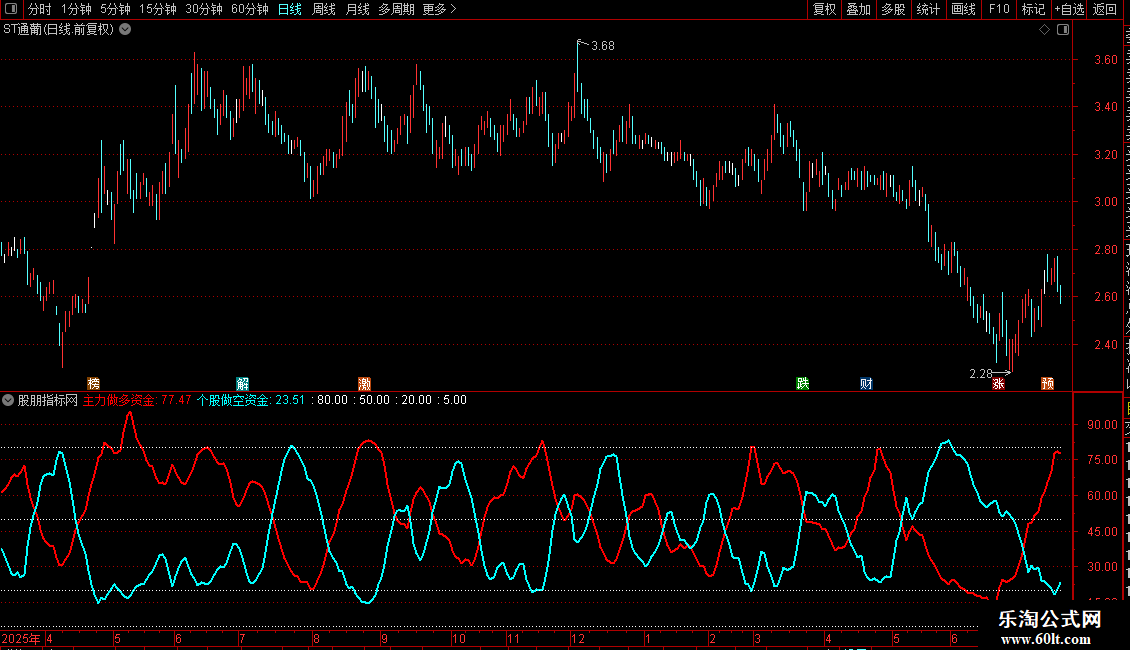
Task: Open the 财 info marker
Action: pos(866,383)
